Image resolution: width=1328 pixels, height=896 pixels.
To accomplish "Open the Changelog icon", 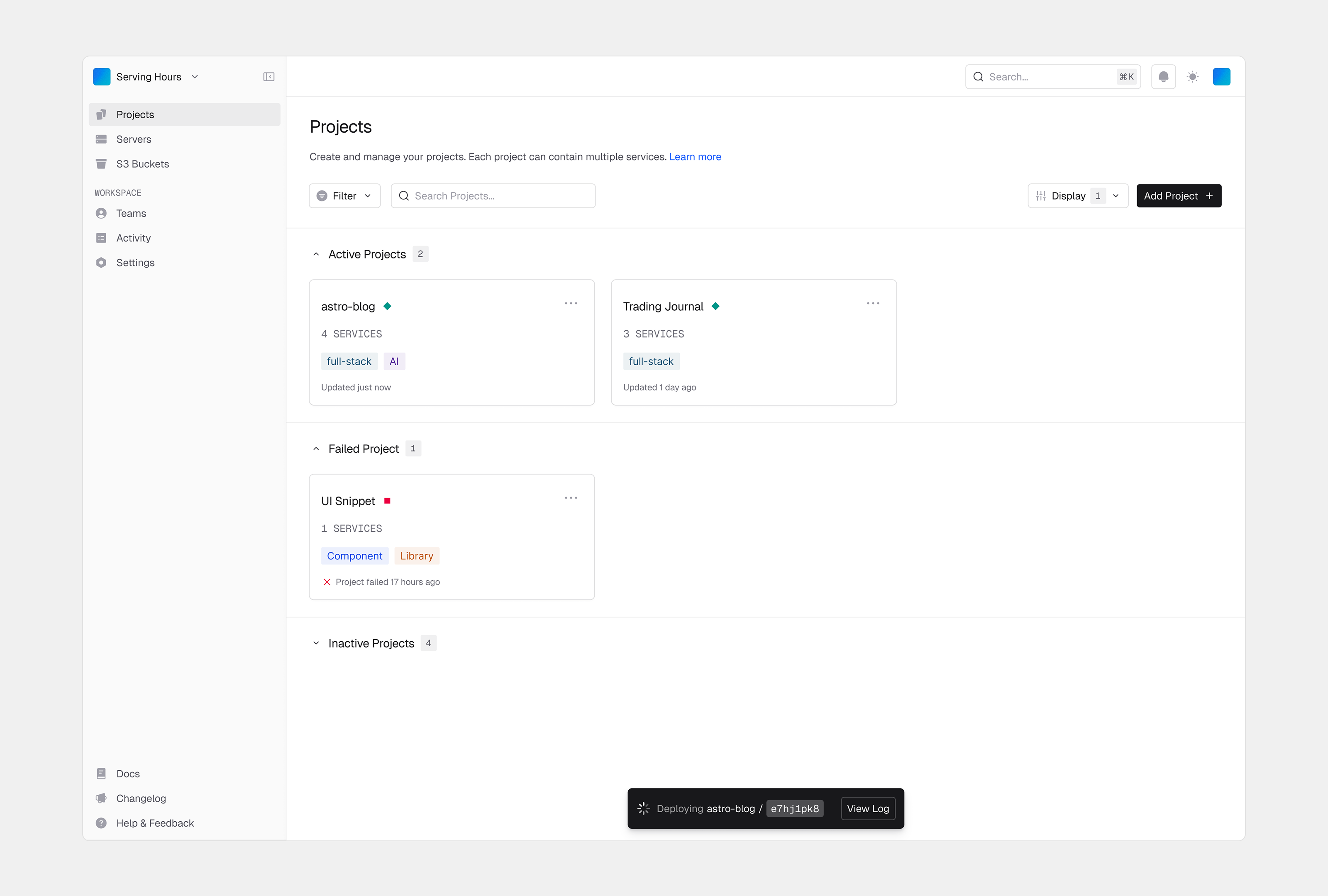I will [101, 798].
